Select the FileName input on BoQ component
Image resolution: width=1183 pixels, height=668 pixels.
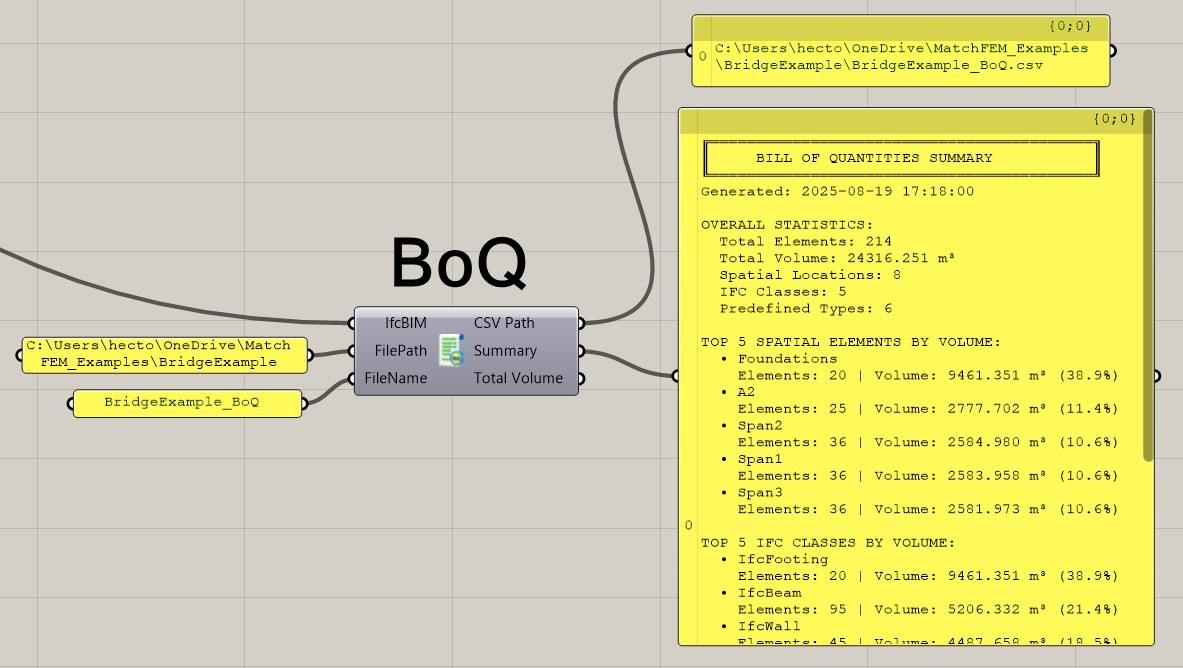click(x=395, y=379)
